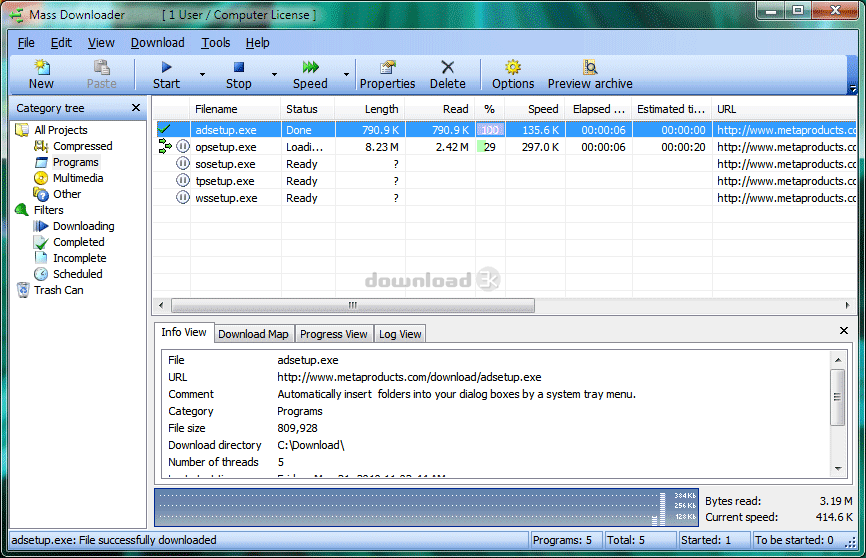This screenshot has height=558, width=866.
Task: Select the Filters tree node
Action: coord(49,210)
